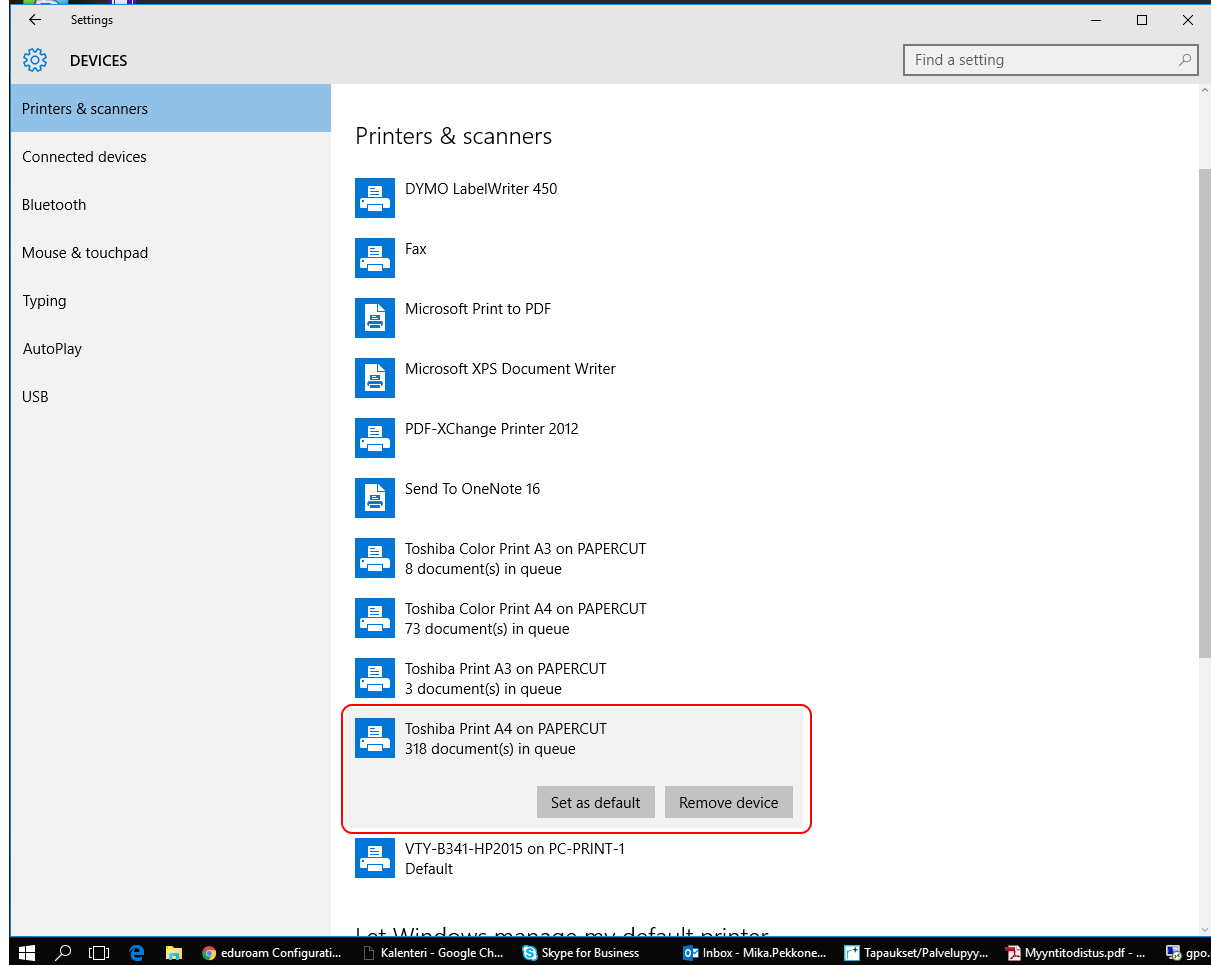Open Typing settings section

click(x=171, y=300)
